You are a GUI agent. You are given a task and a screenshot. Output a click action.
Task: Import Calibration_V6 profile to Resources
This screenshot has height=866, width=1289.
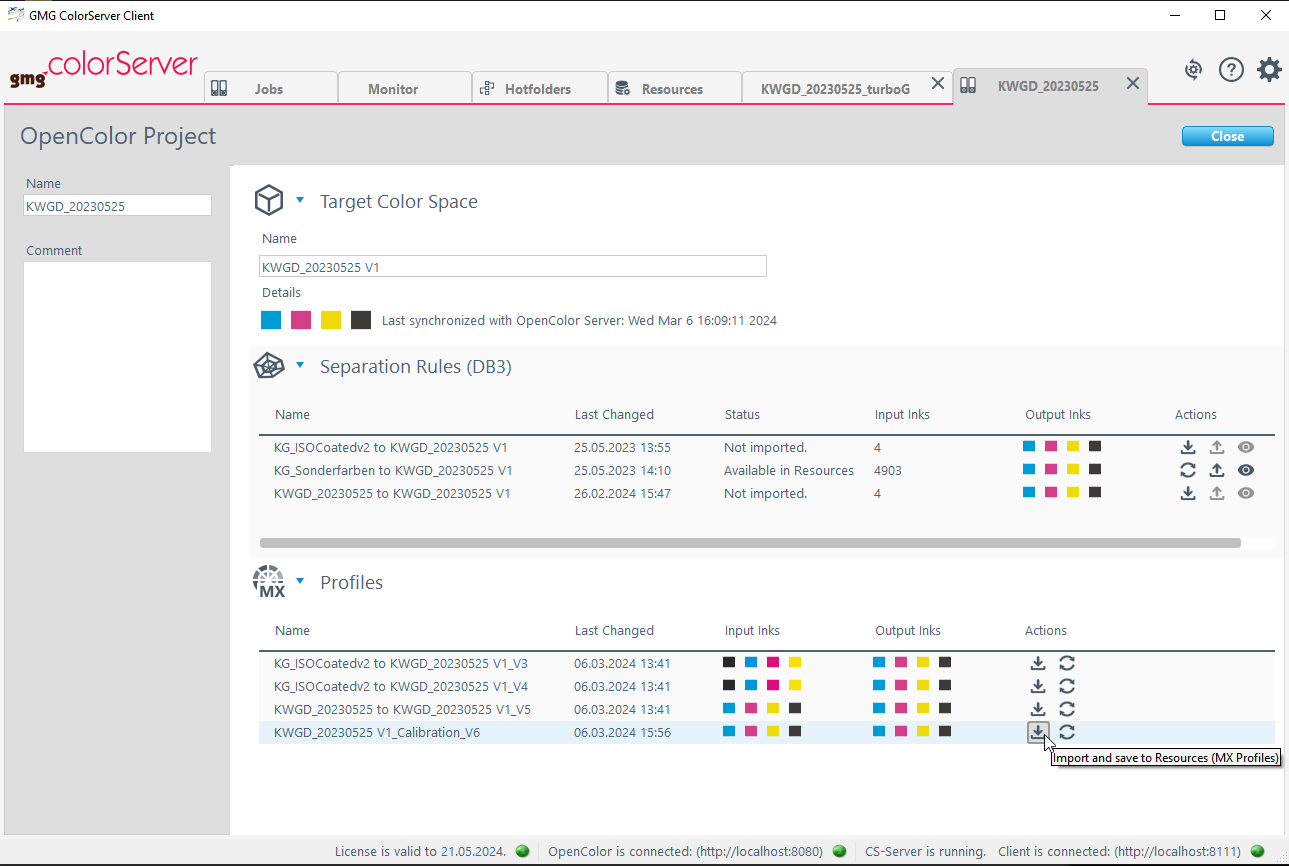tap(1038, 732)
